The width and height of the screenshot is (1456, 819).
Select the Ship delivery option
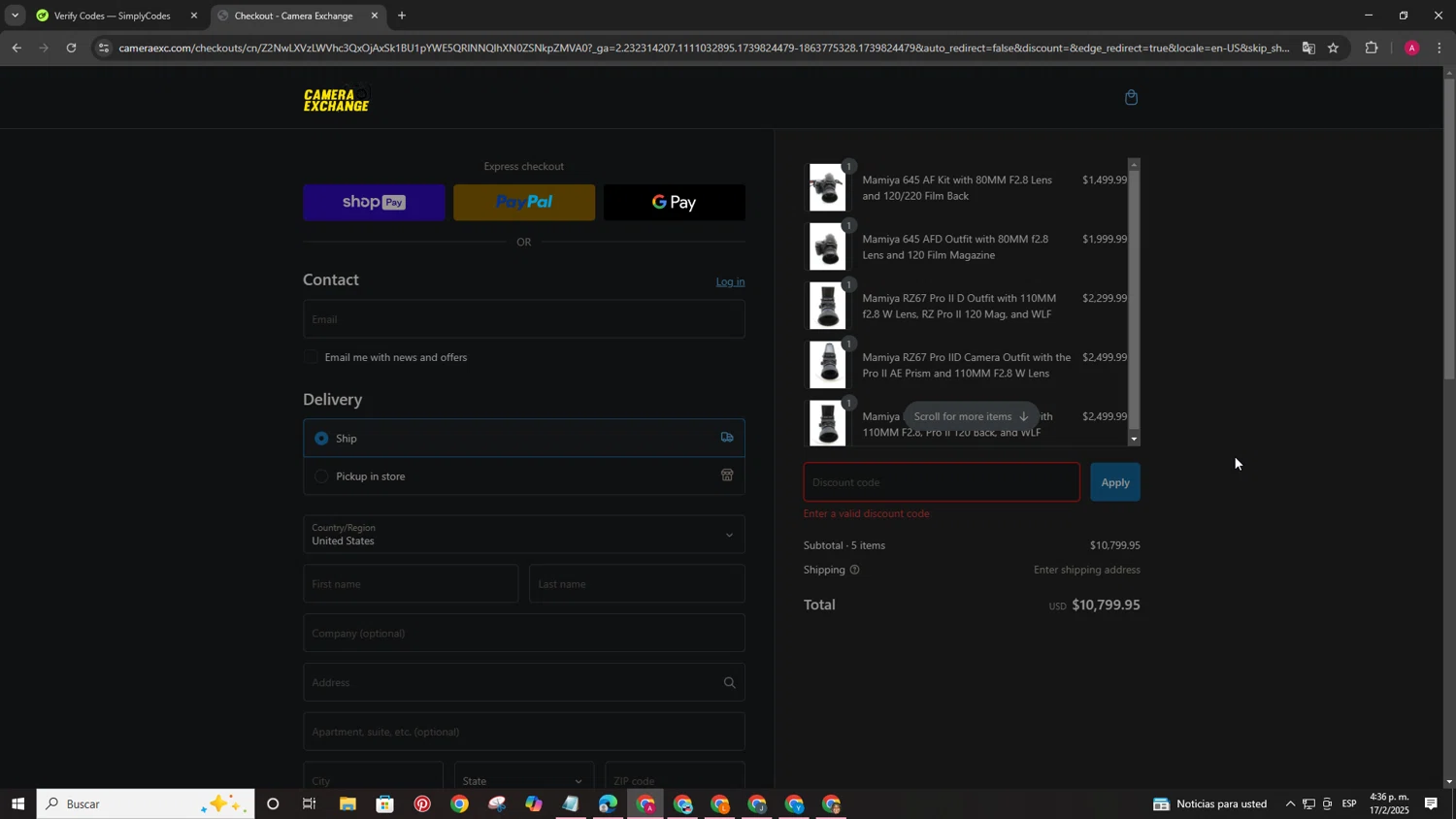(x=524, y=438)
